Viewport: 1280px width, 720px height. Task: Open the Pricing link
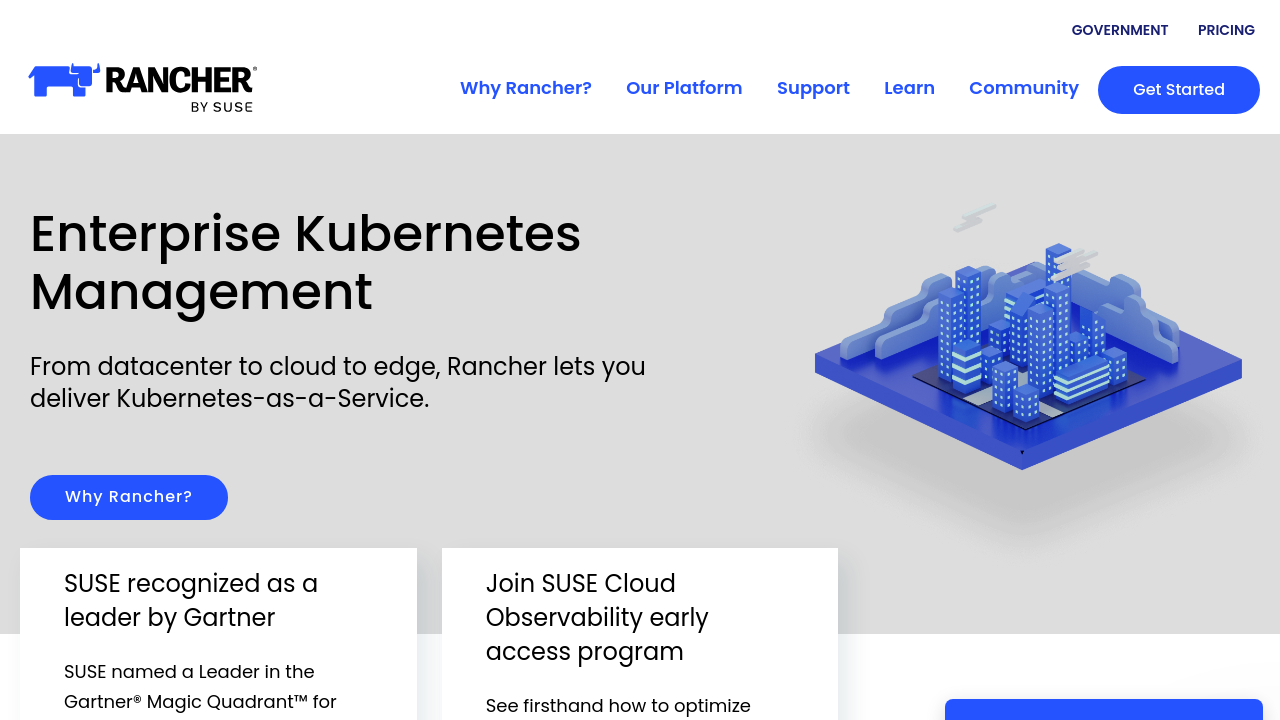pos(1226,30)
